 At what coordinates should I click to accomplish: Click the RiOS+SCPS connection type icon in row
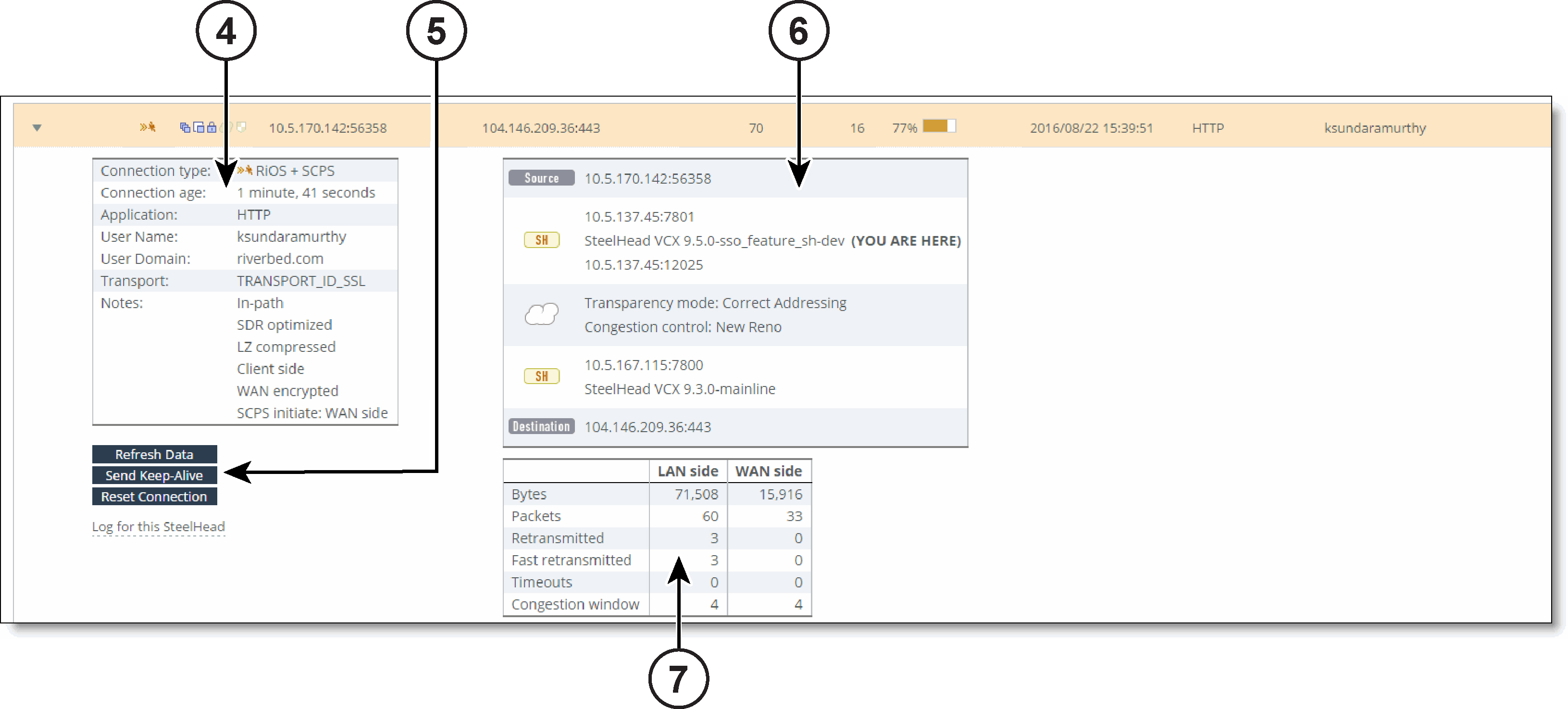click(147, 127)
